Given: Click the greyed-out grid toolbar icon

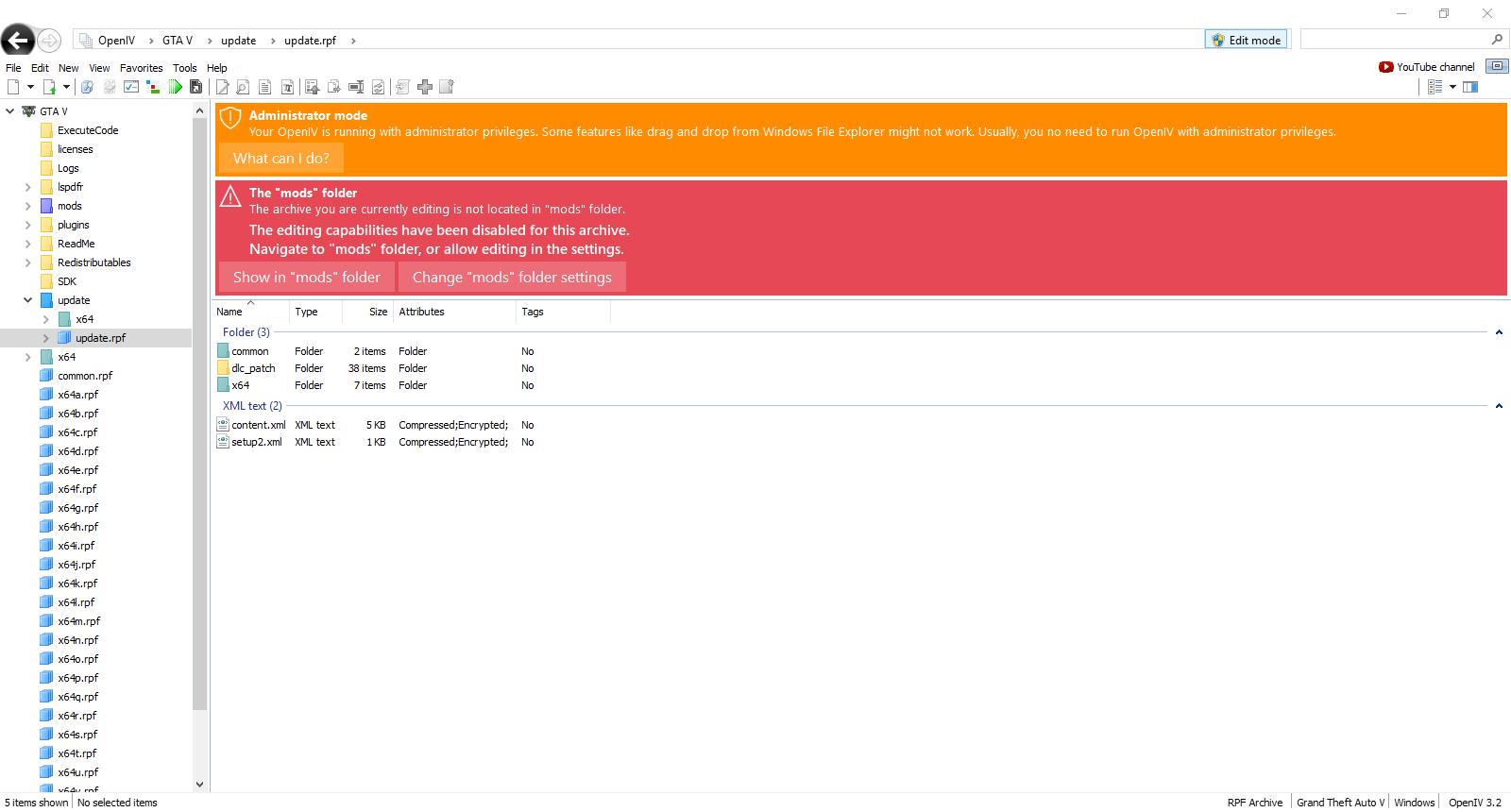Looking at the screenshot, I should pos(110,87).
